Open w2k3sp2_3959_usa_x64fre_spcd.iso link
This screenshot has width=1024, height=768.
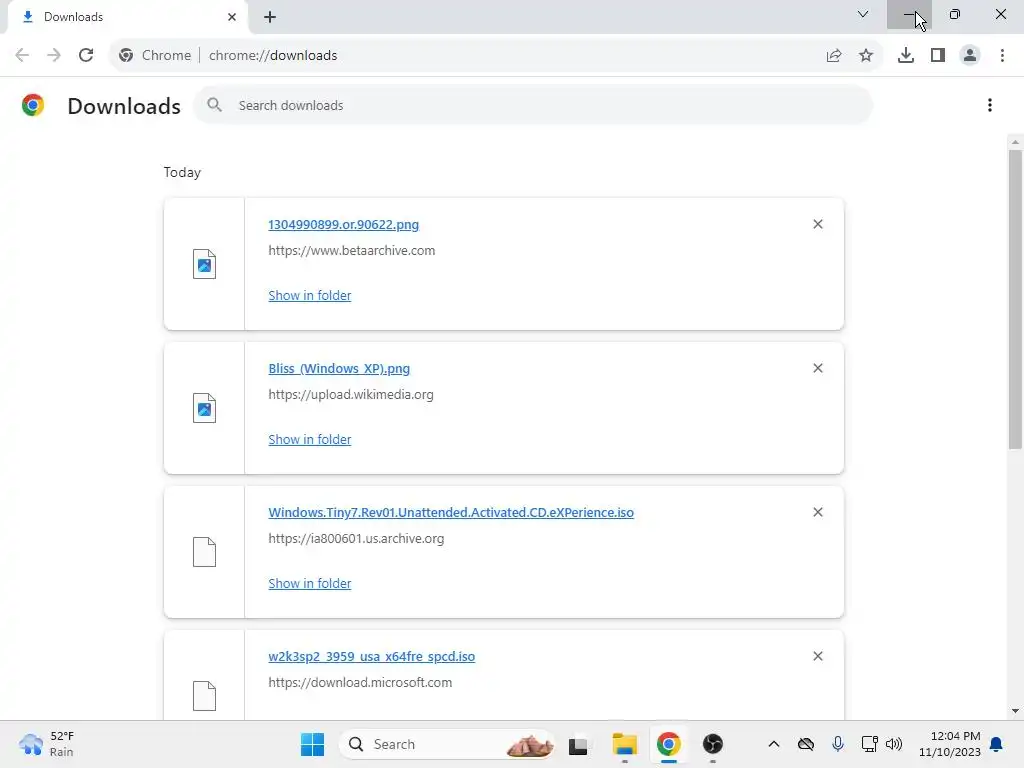click(x=372, y=656)
